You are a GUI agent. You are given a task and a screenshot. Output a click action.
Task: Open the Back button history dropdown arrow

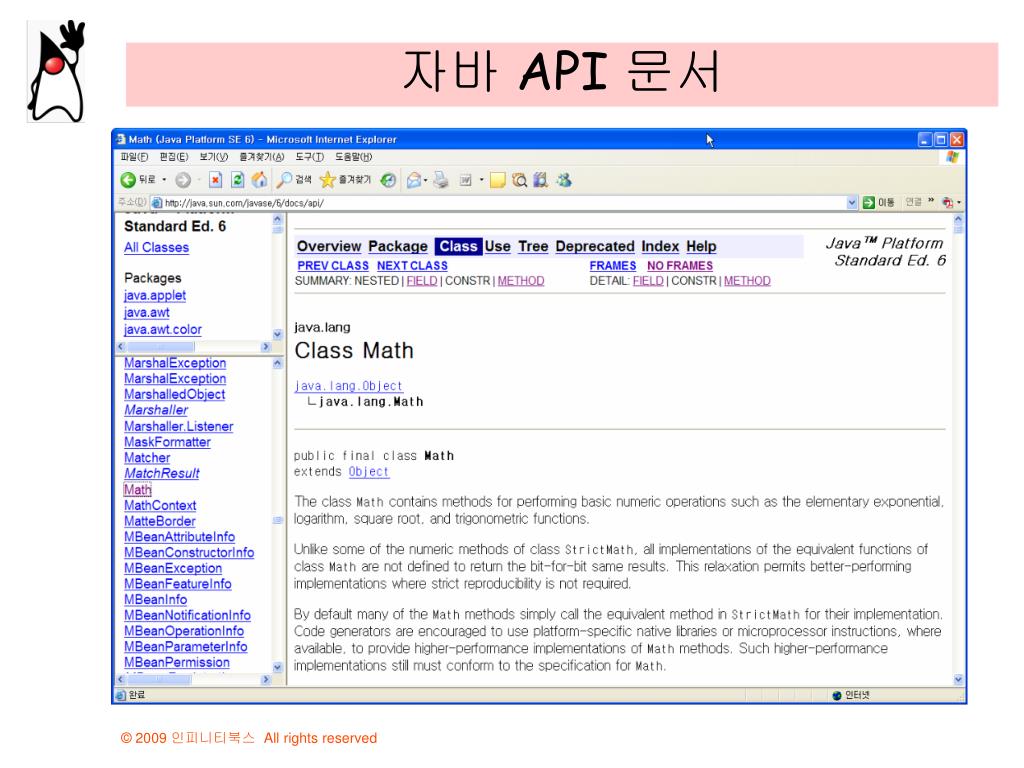[164, 180]
